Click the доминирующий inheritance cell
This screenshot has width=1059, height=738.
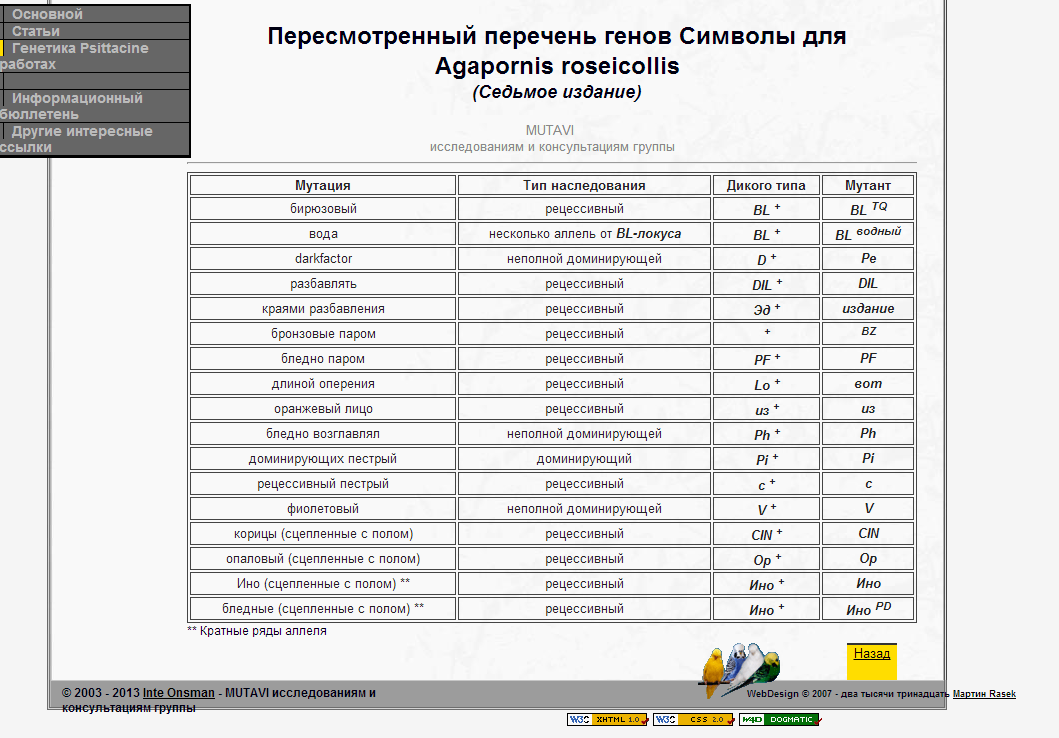[584, 458]
